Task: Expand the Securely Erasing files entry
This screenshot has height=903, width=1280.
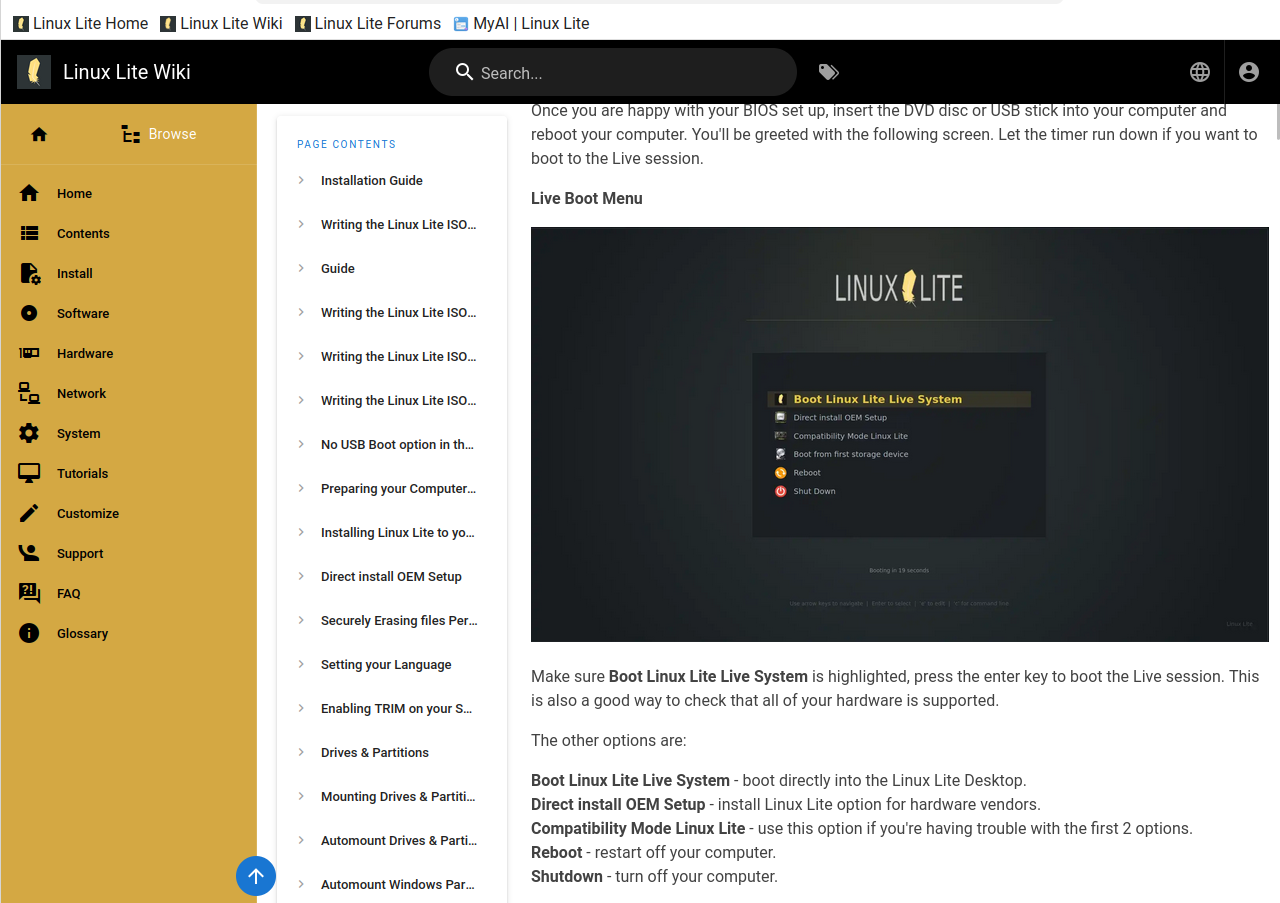Action: 392,621
